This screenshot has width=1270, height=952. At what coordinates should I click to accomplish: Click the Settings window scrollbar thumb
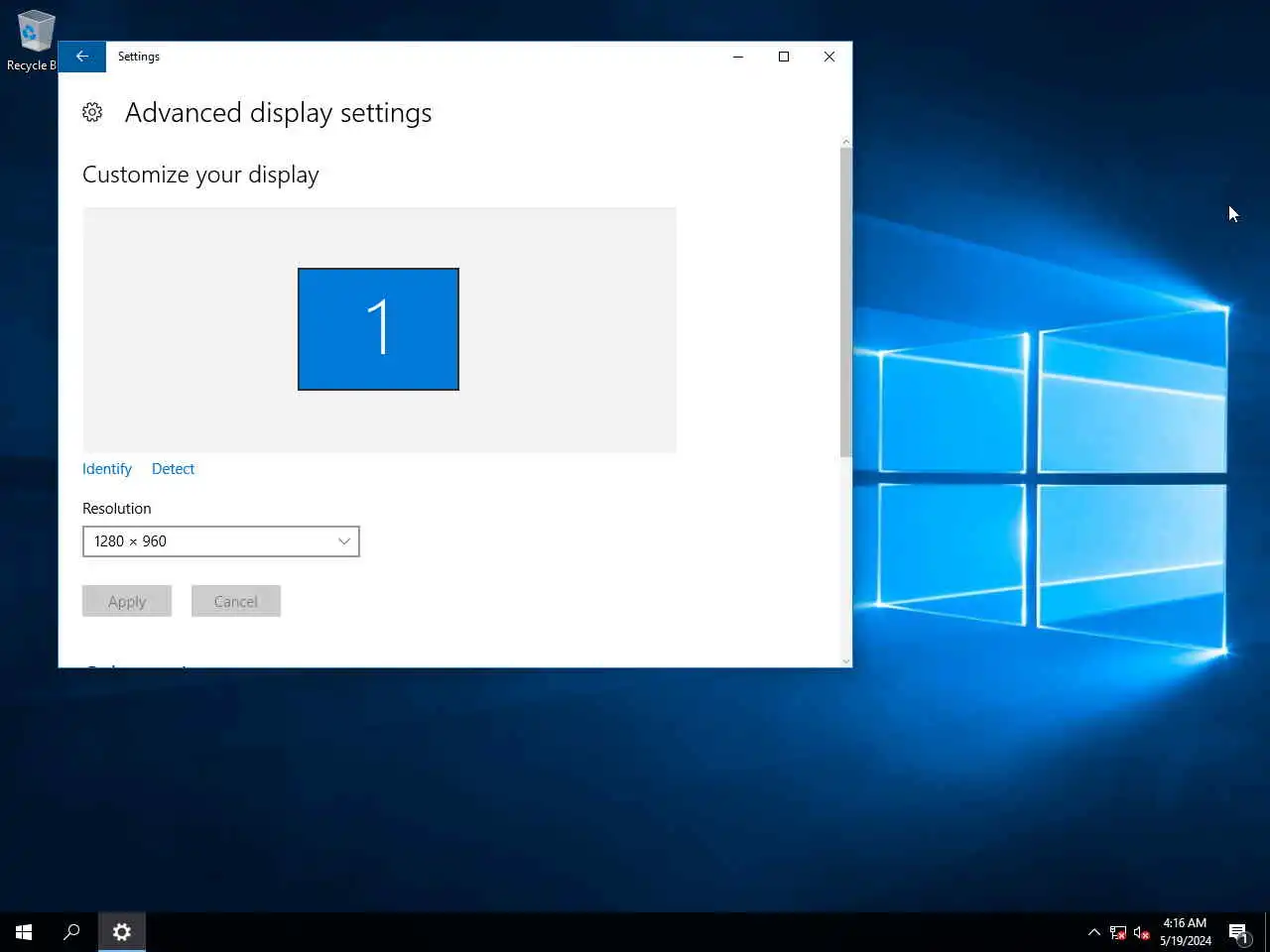coord(845,302)
